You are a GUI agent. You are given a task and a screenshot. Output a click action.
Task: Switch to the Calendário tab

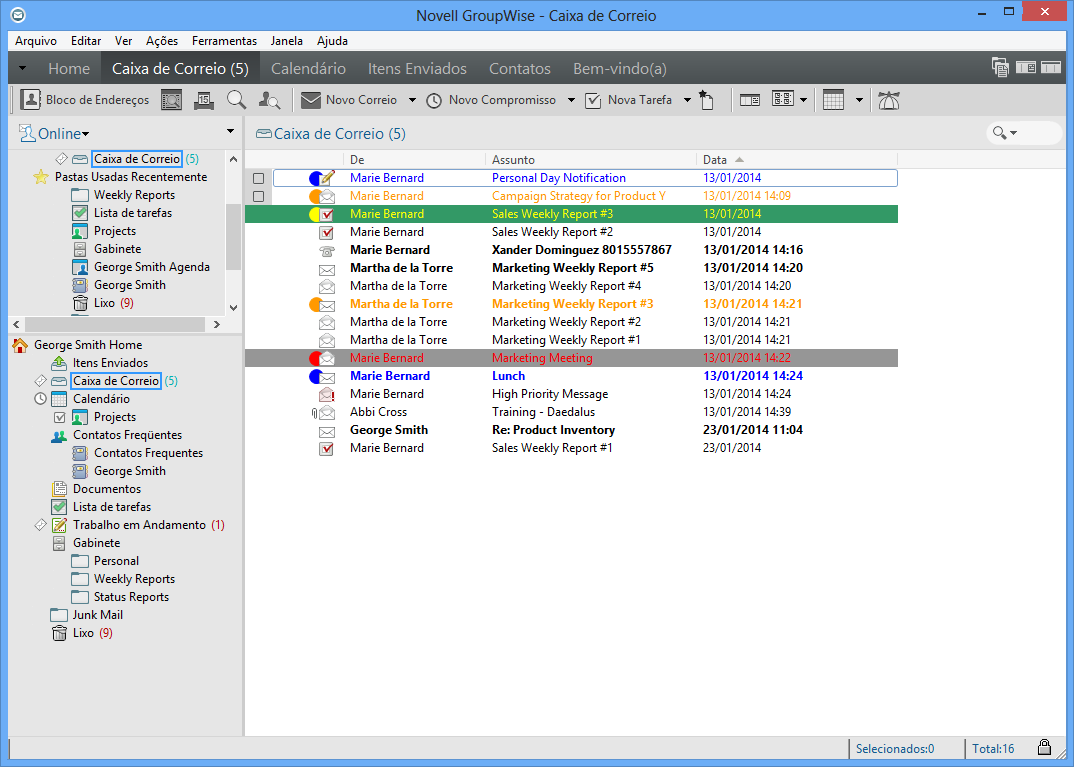tap(308, 68)
